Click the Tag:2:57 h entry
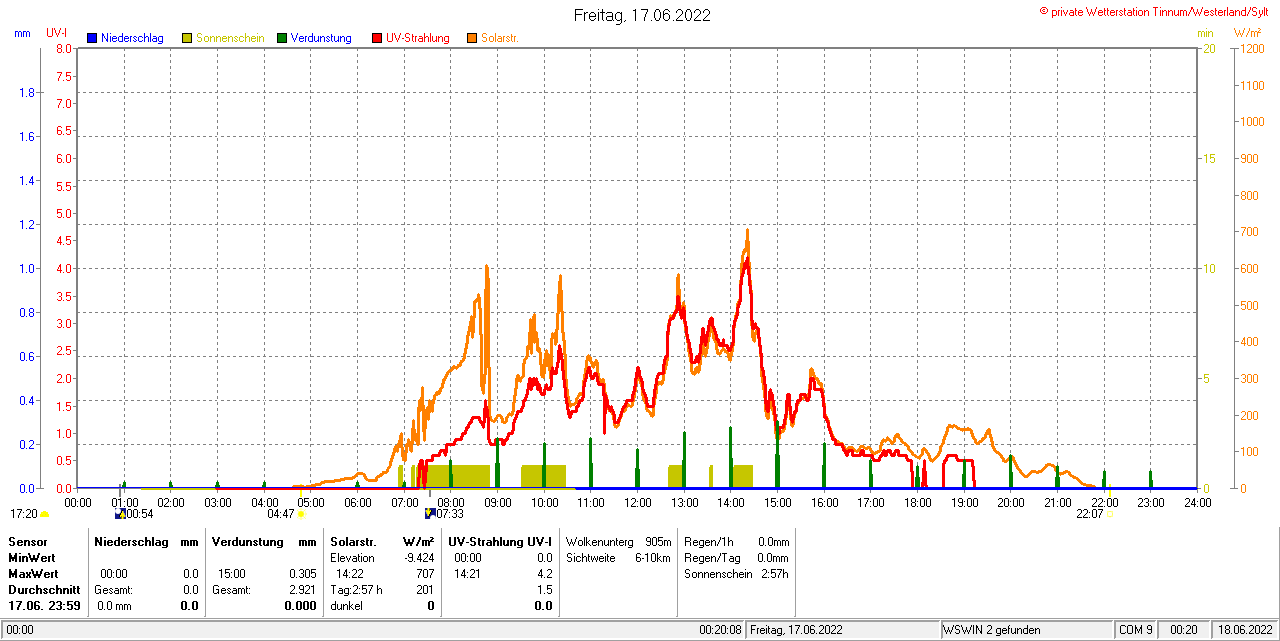This screenshot has width=1280, height=641. pos(356,589)
